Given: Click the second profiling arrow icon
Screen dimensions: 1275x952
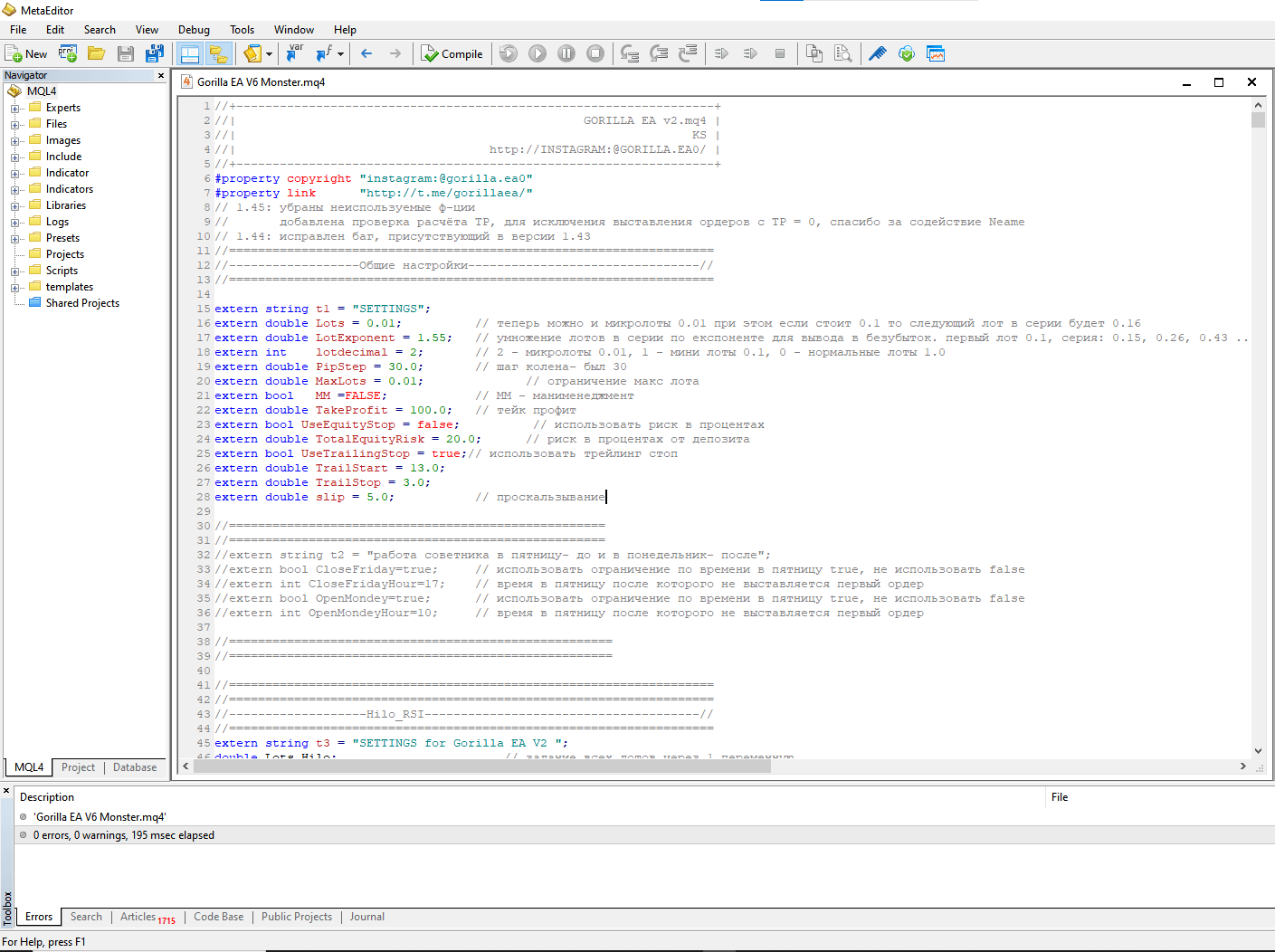Looking at the screenshot, I should pos(750,53).
